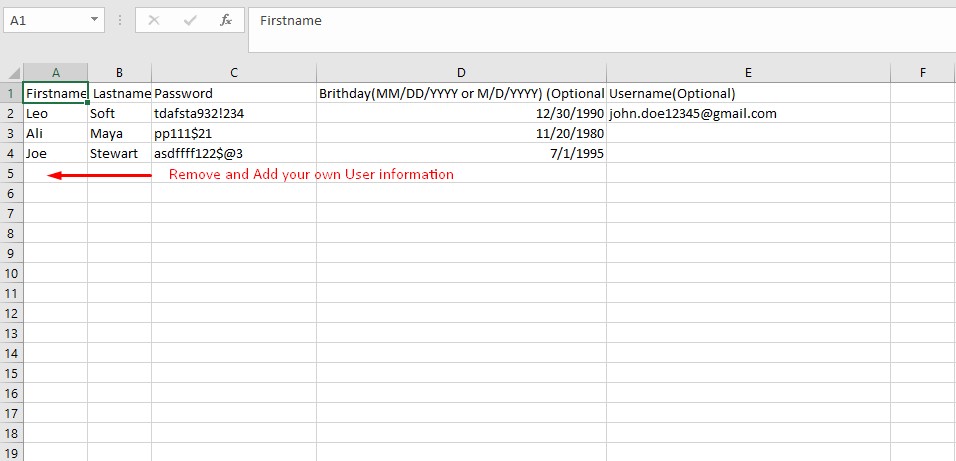Select row 10 header
Image resolution: width=956 pixels, height=461 pixels.
(12, 273)
